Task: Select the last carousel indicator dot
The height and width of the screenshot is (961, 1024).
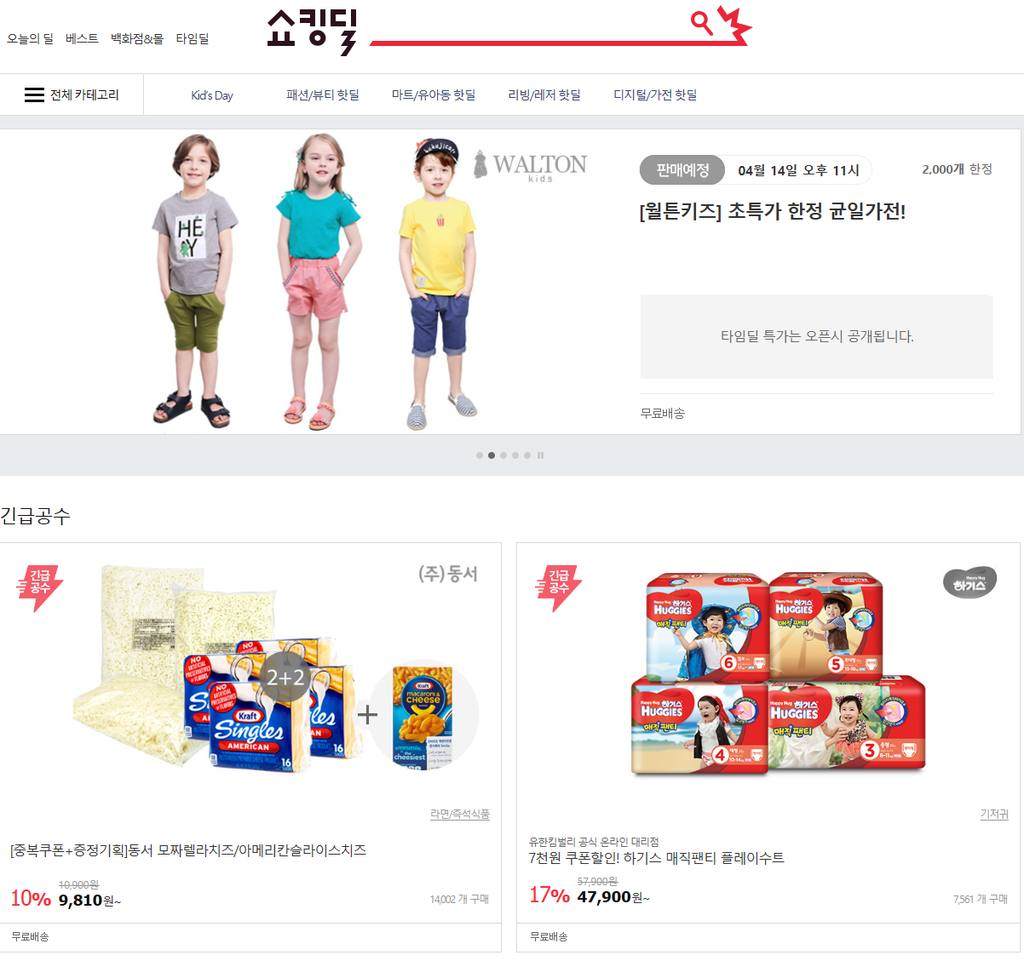Action: point(527,455)
